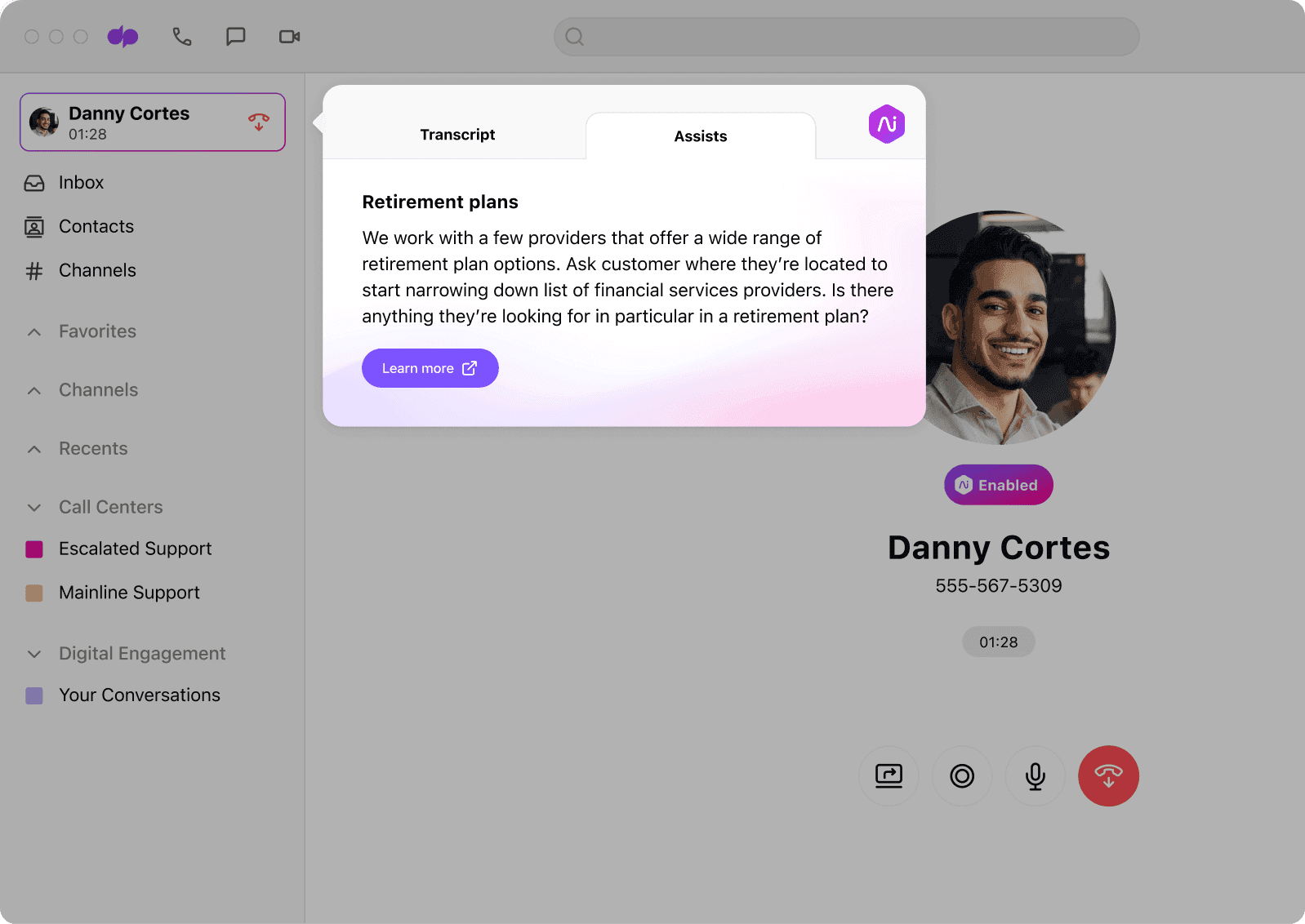Click the search field at the top

tap(846, 37)
